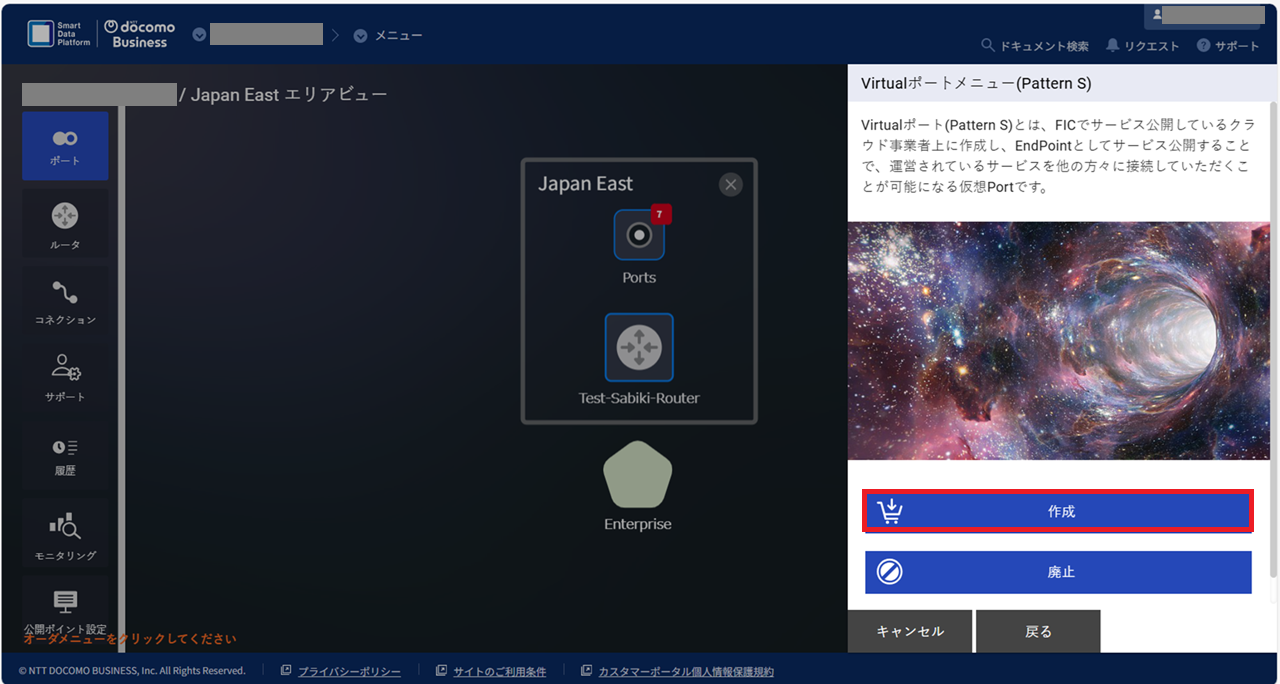
Task: Open the プライバシーポリシー link
Action: pos(348,670)
